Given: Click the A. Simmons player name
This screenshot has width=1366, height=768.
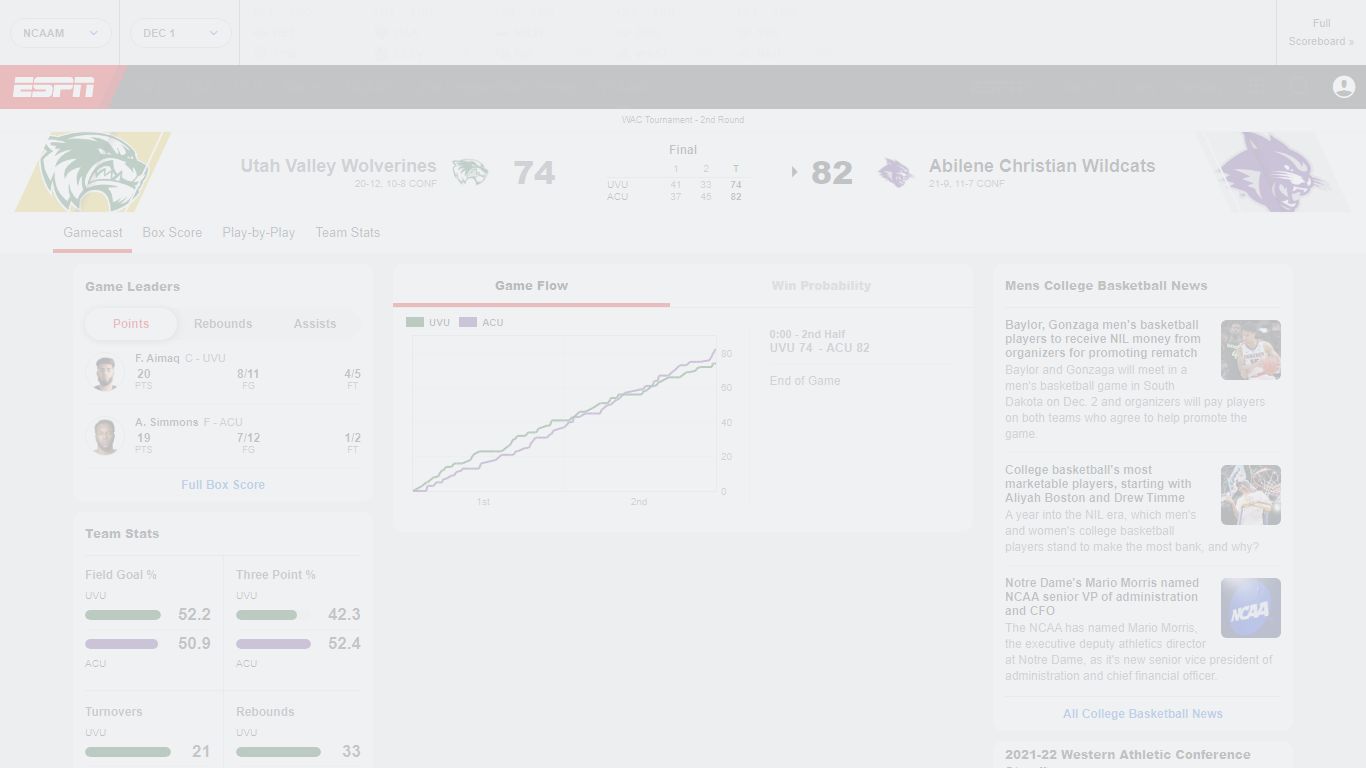Looking at the screenshot, I should tap(167, 422).
